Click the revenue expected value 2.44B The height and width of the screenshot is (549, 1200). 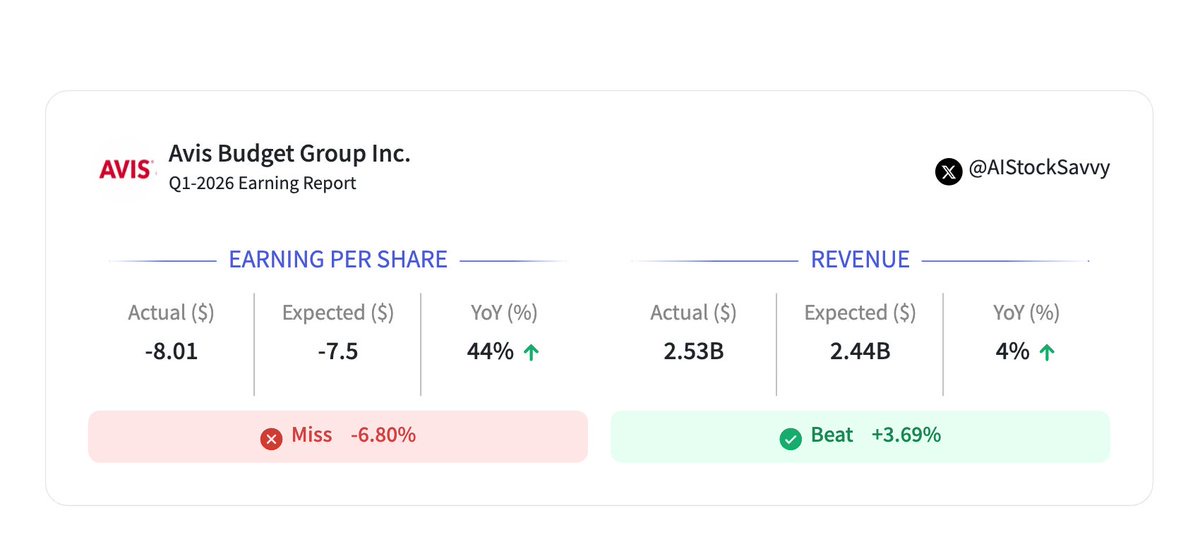point(860,352)
